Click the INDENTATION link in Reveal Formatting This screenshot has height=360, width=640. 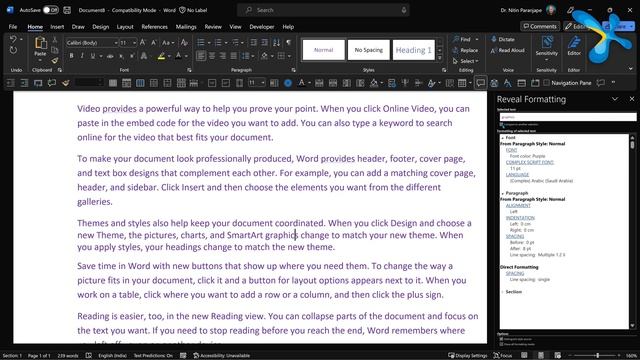click(x=520, y=218)
